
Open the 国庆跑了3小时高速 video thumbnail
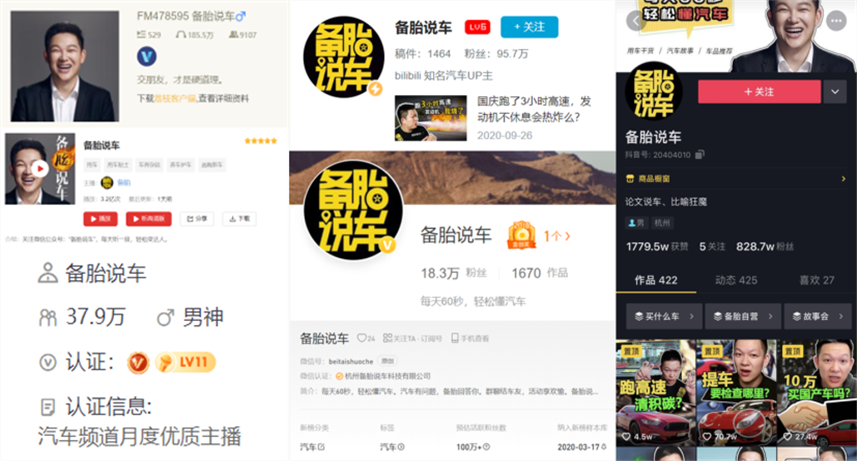431,118
